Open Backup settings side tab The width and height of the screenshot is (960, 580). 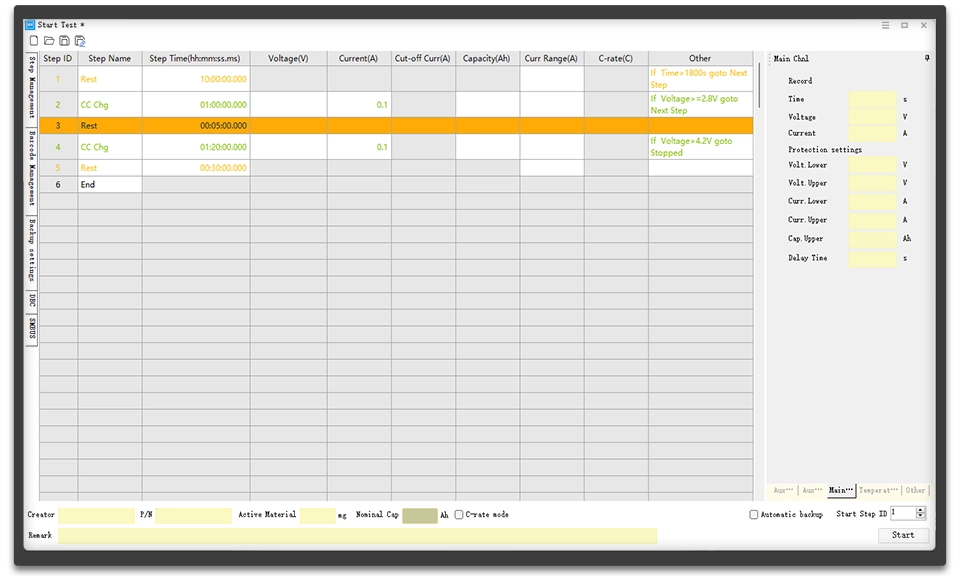click(32, 250)
